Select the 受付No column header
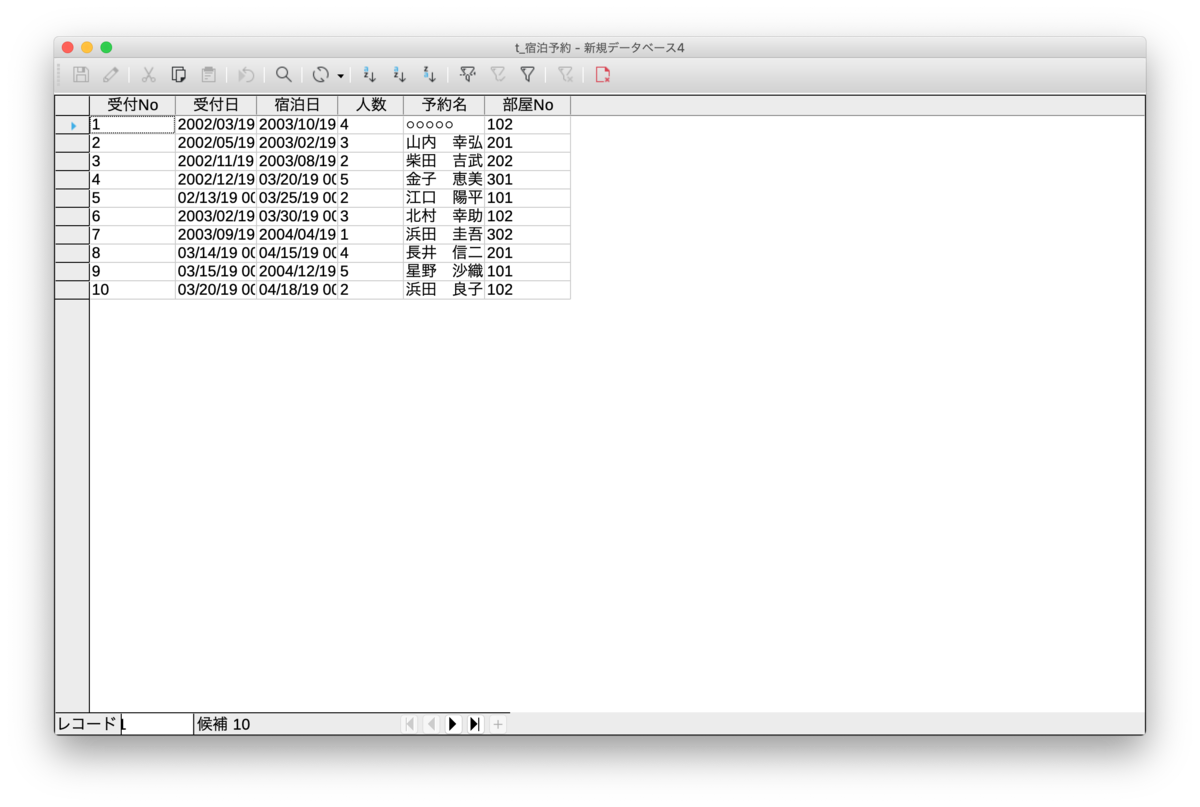Viewport: 1200px width, 807px height. pyautogui.click(x=132, y=105)
